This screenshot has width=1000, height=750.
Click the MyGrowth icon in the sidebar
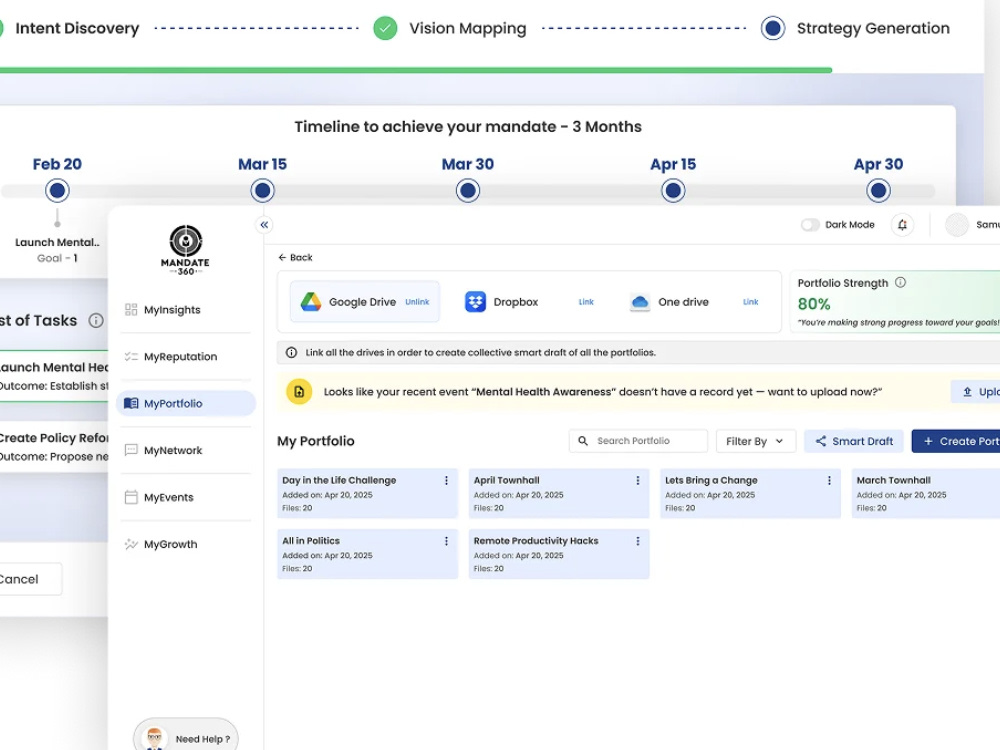[131, 544]
